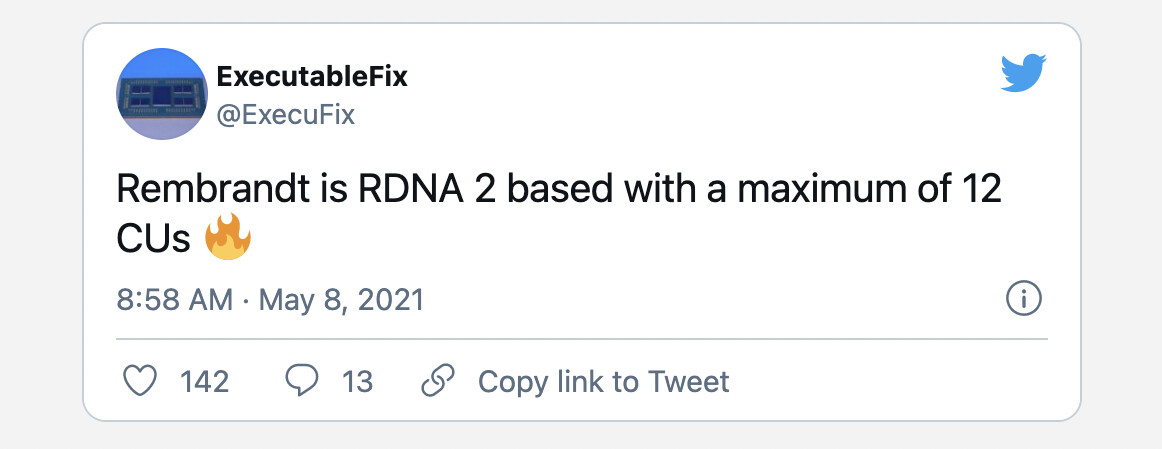This screenshot has height=449, width=1162.
Task: Click the Twitter bird logo
Action: pyautogui.click(x=1023, y=73)
